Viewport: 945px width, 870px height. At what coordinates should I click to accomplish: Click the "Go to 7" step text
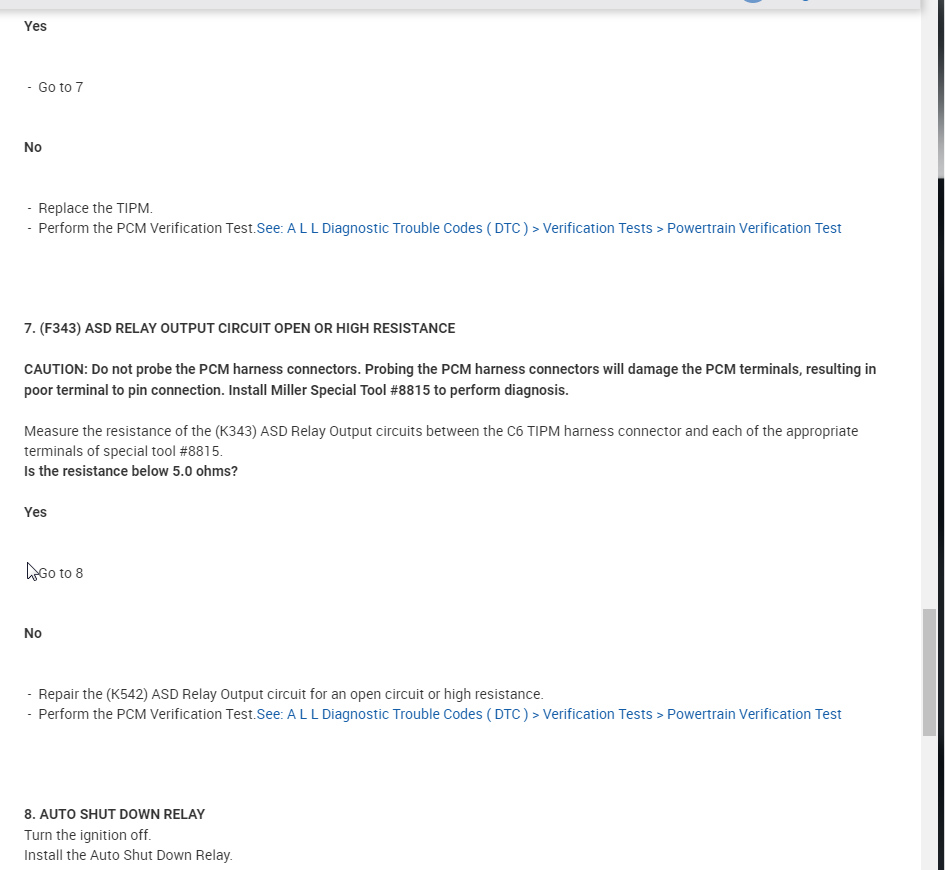[61, 87]
